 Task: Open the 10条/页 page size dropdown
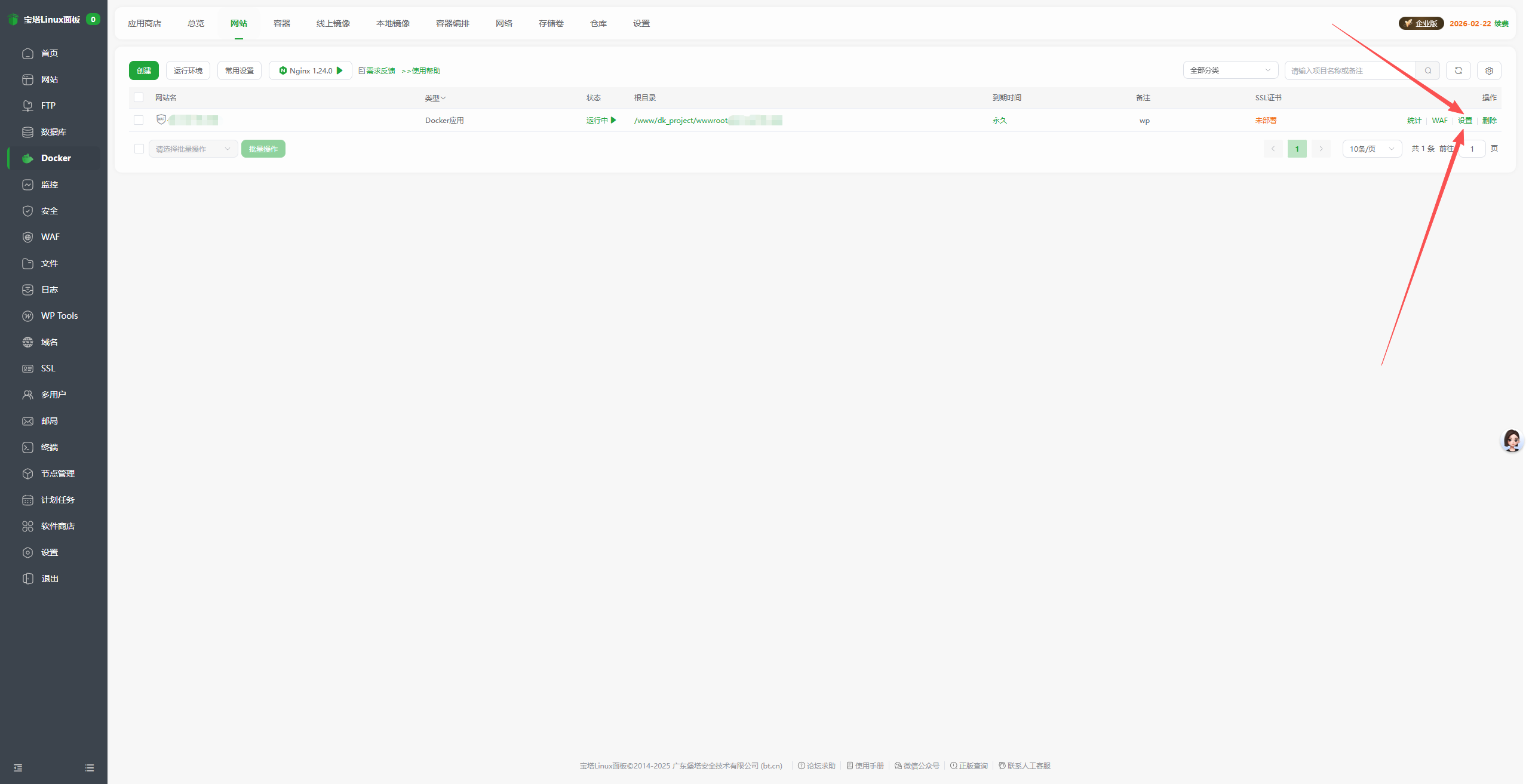[1371, 148]
